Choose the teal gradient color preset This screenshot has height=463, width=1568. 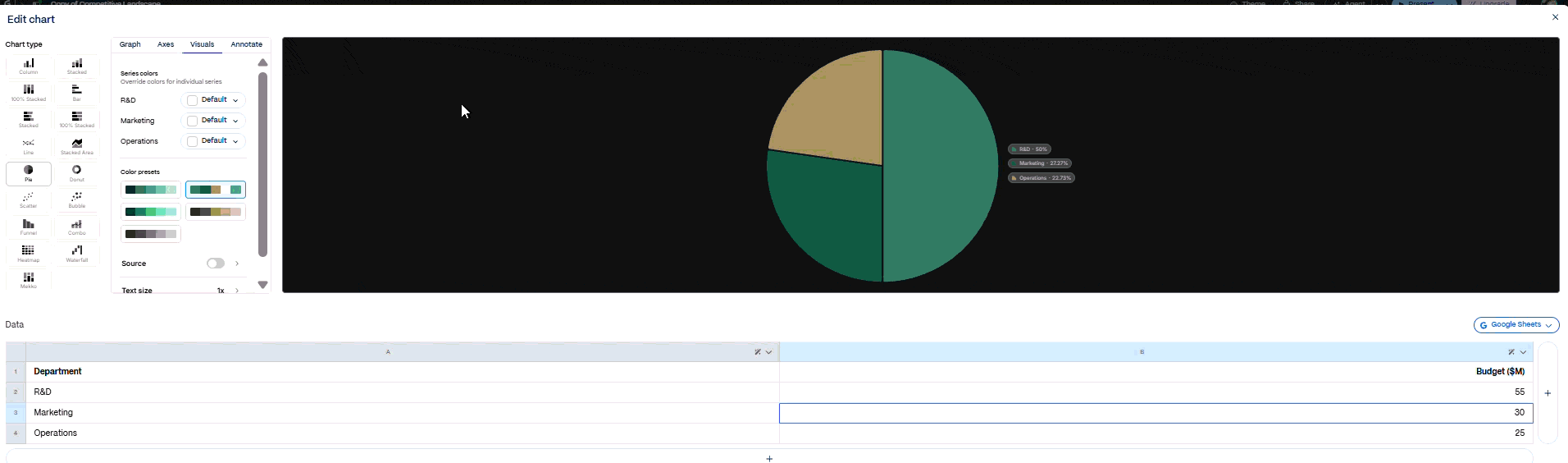pos(151,190)
